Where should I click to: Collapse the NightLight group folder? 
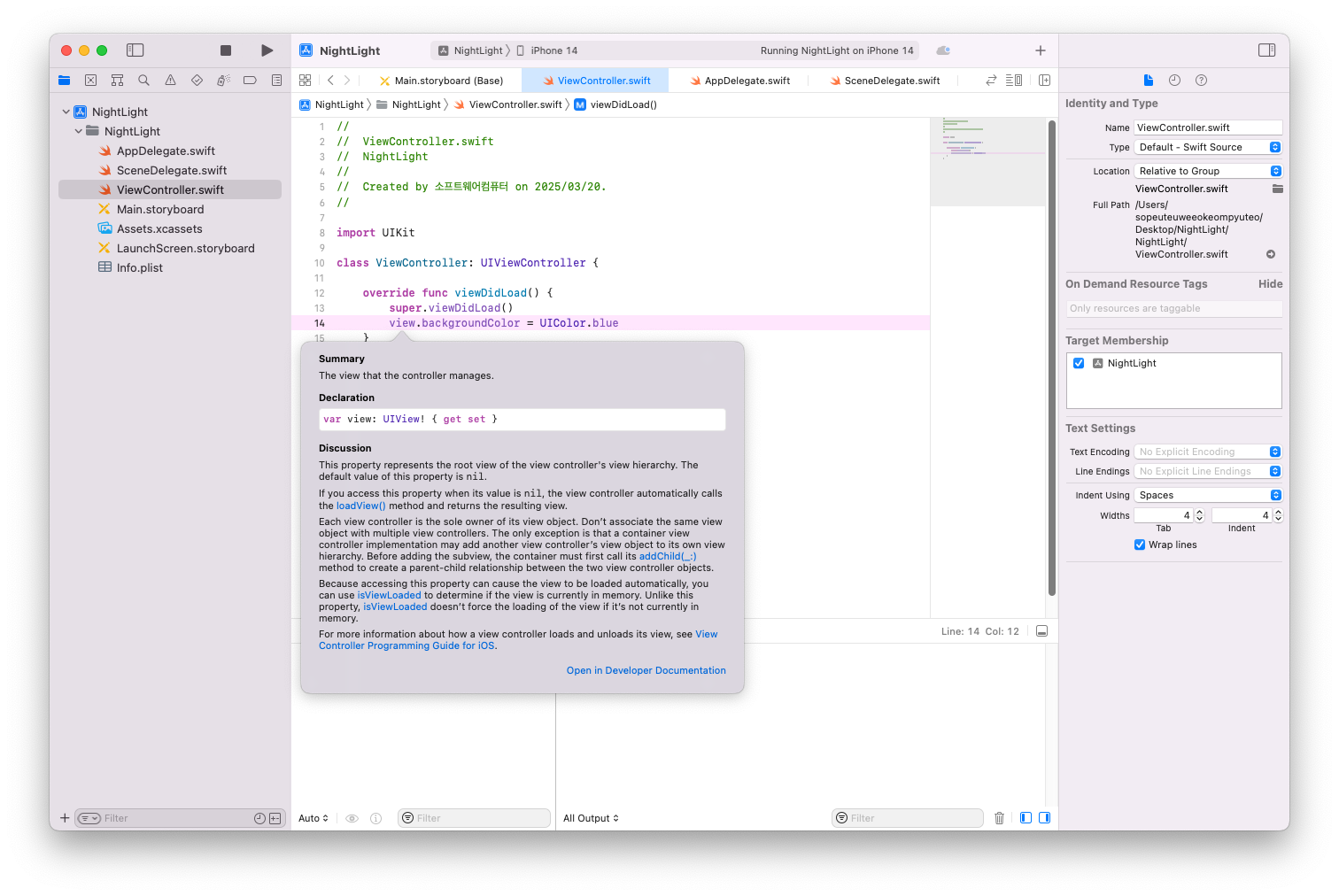(79, 132)
